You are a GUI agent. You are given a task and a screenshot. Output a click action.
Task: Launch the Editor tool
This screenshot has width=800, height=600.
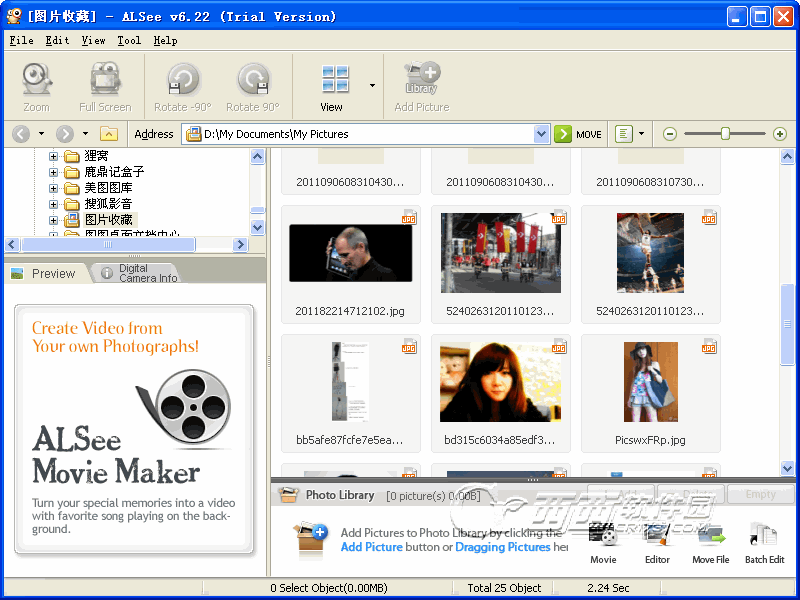pos(657,536)
